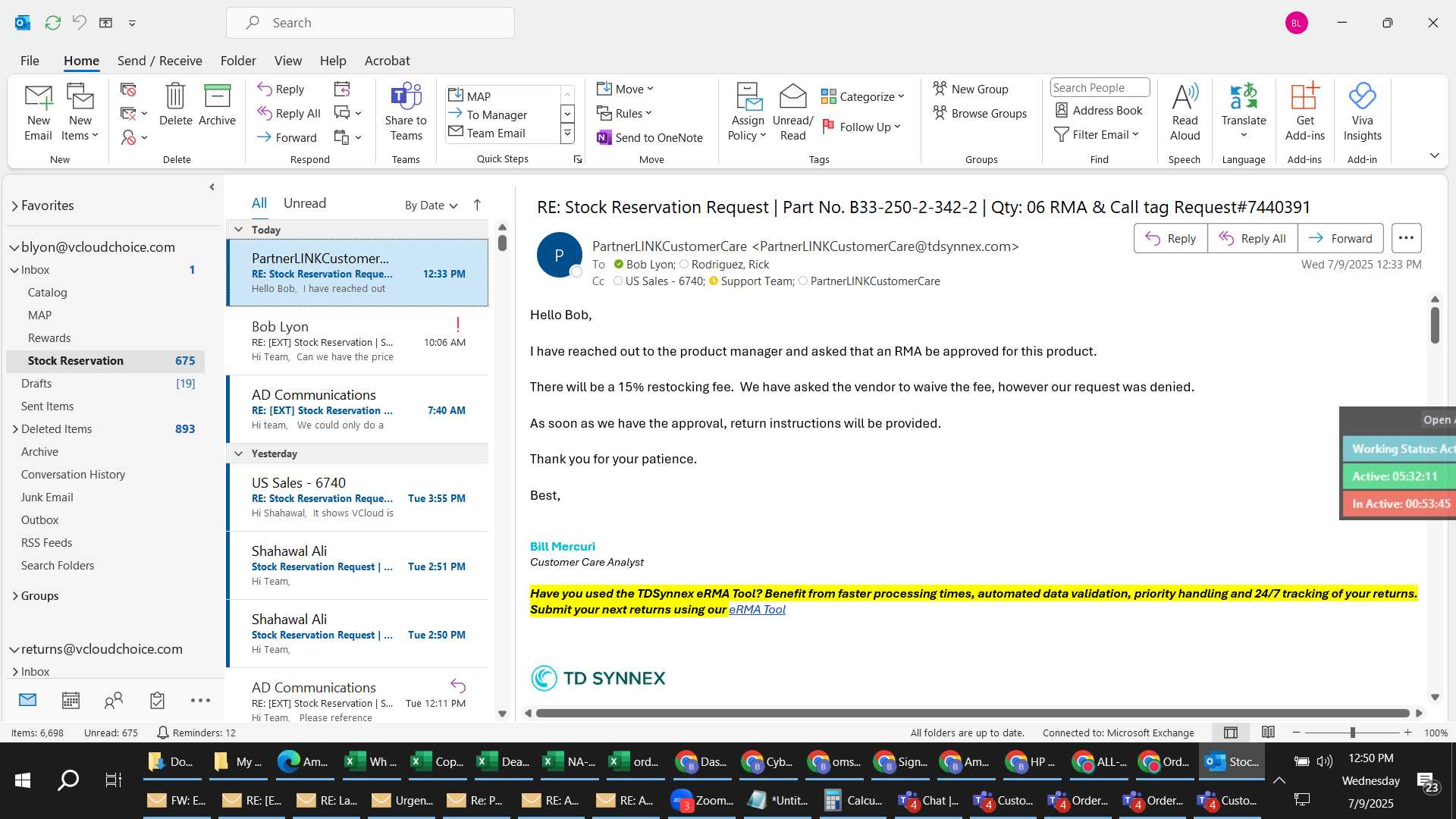Open the Folder tab
This screenshot has height=819, width=1456.
point(238,61)
